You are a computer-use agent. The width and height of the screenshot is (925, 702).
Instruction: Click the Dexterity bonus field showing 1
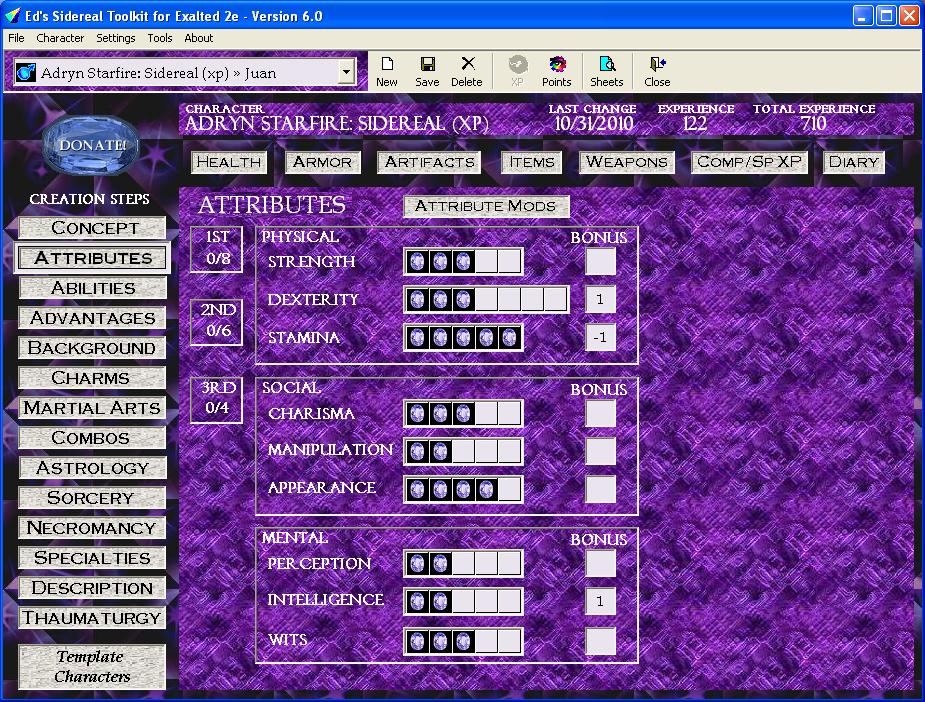tap(600, 300)
